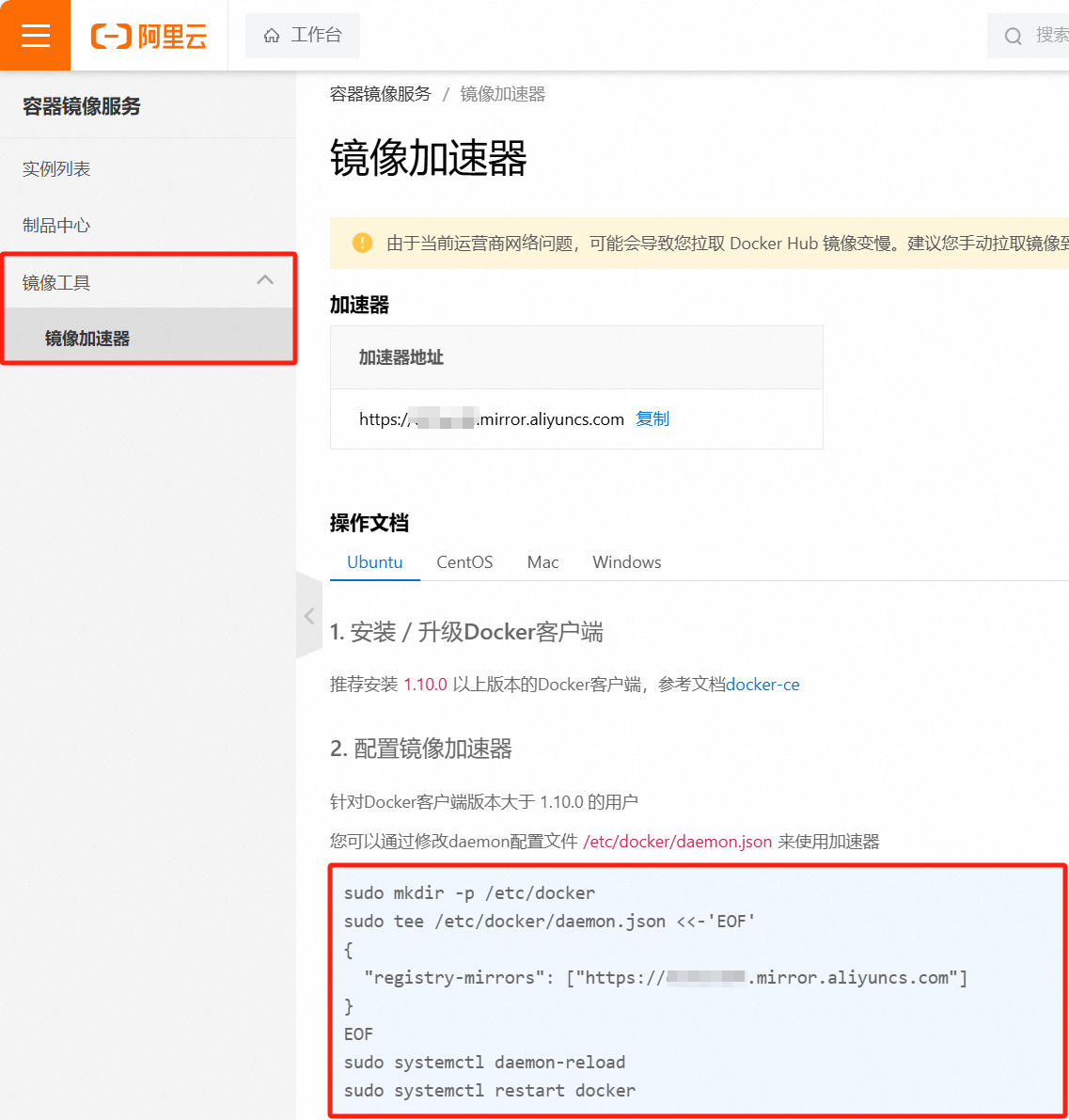Switch to the Windows tab
The image size is (1069, 1120).
pos(627,562)
